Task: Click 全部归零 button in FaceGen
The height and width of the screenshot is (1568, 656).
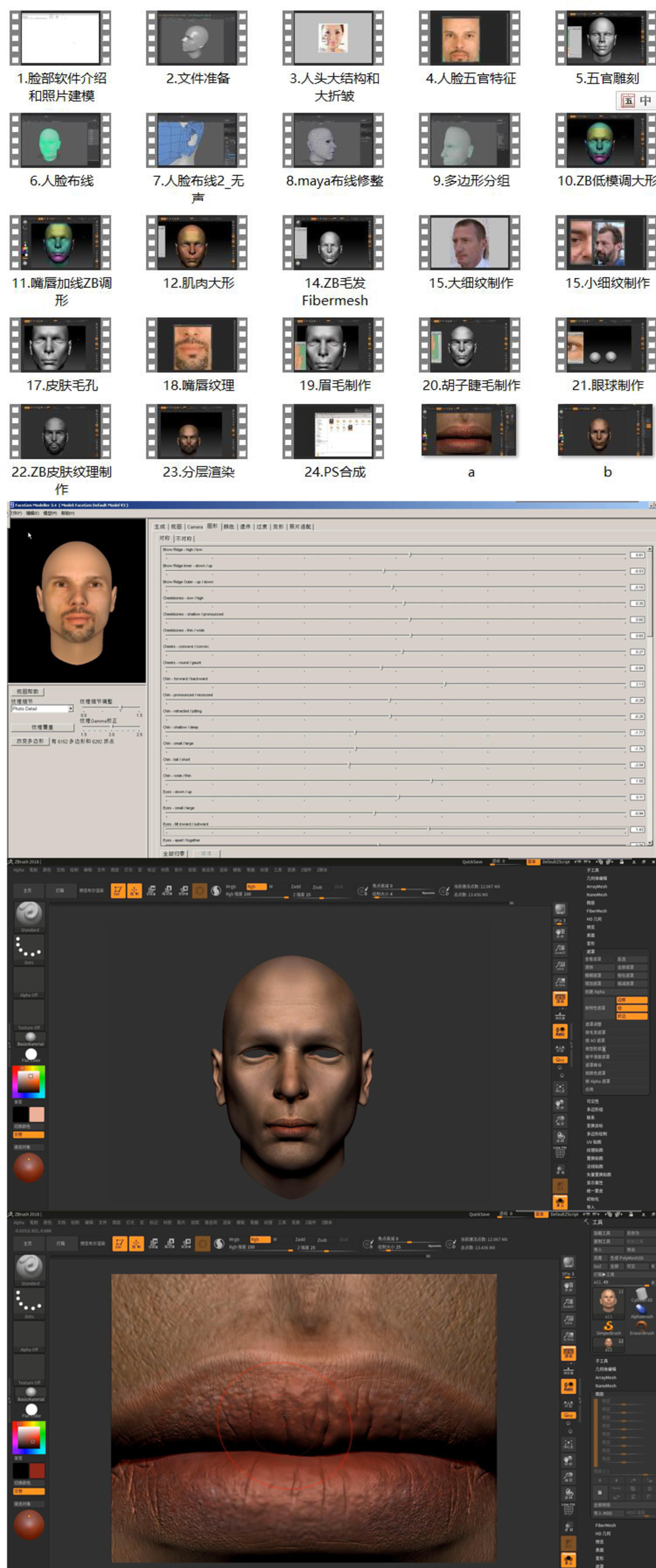Action: coord(174,853)
